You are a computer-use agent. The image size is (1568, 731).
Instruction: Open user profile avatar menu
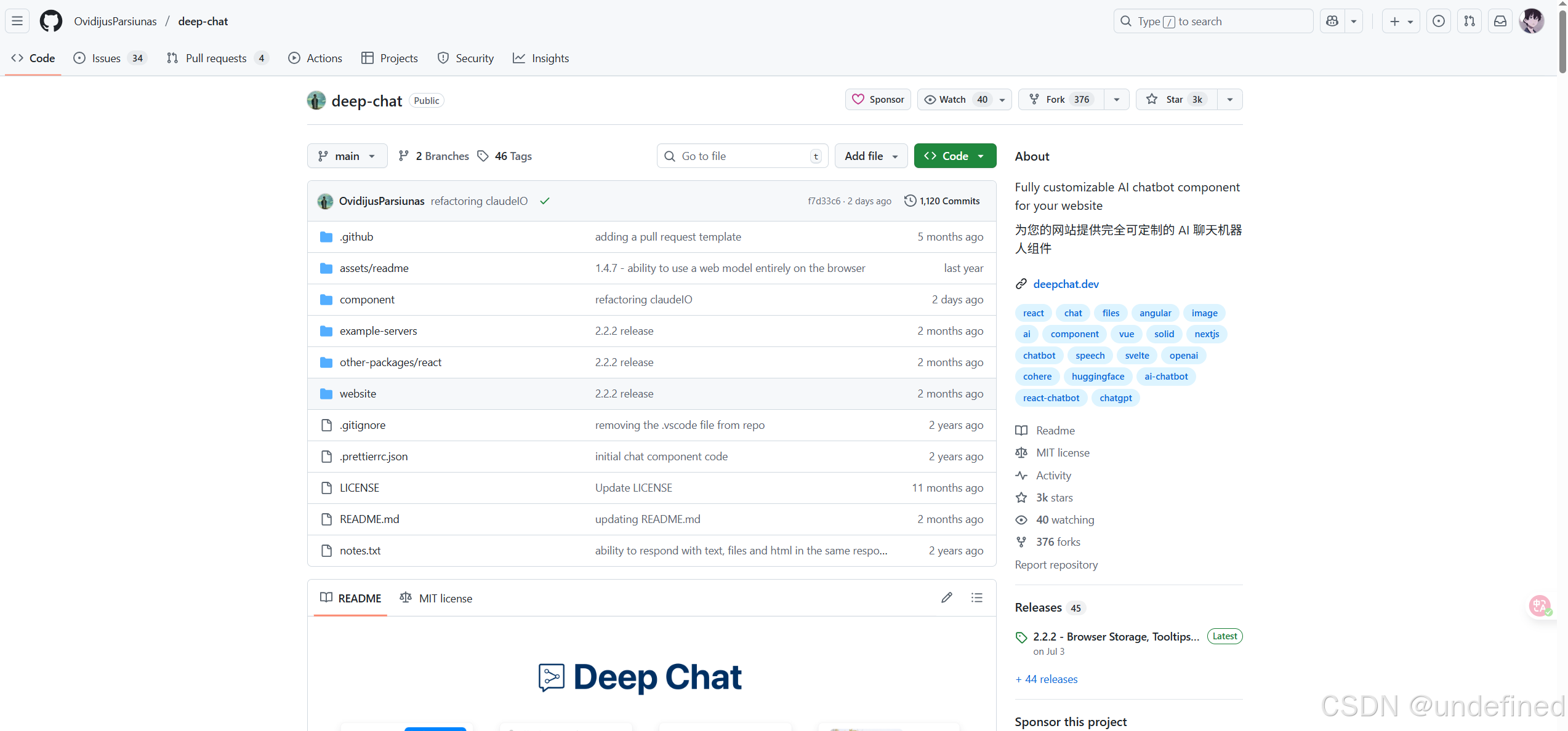[x=1531, y=21]
